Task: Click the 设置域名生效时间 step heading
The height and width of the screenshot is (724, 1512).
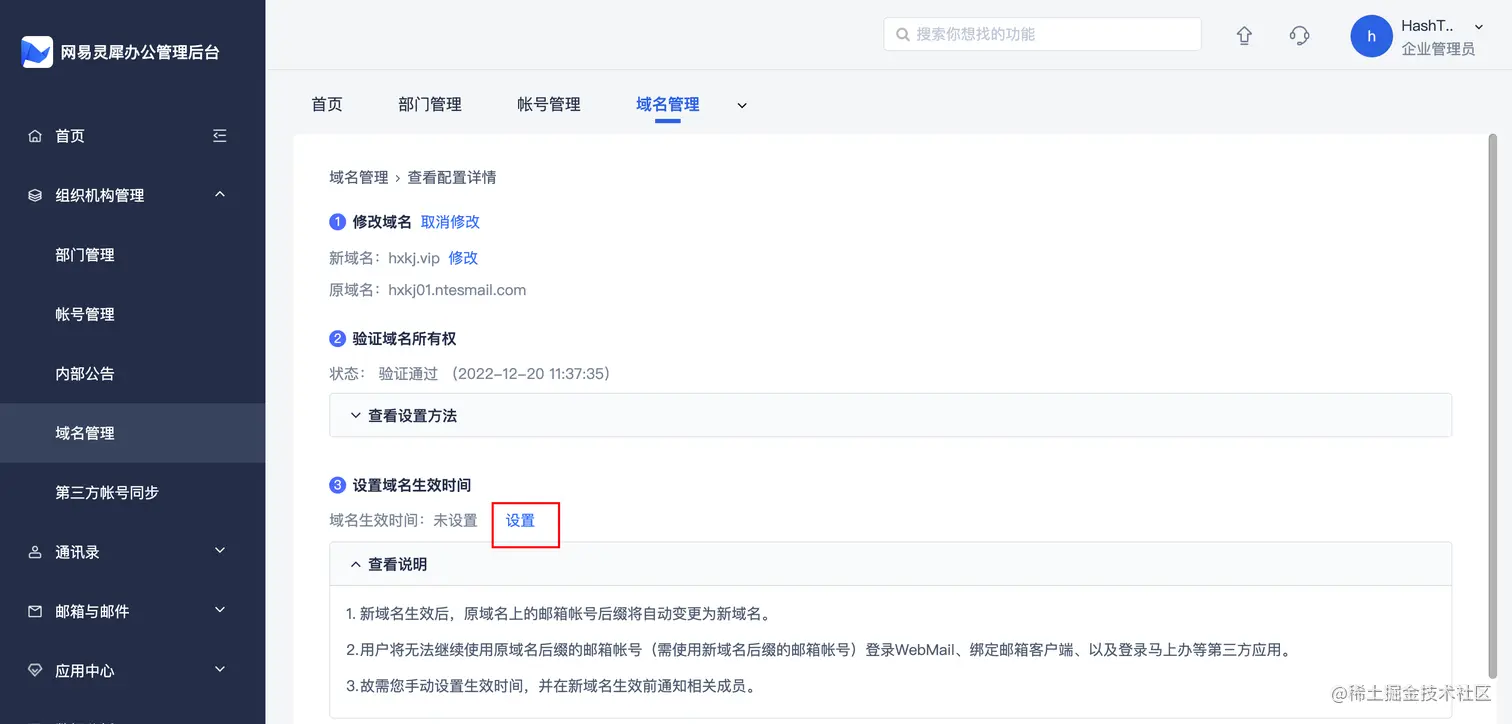Action: pos(411,485)
